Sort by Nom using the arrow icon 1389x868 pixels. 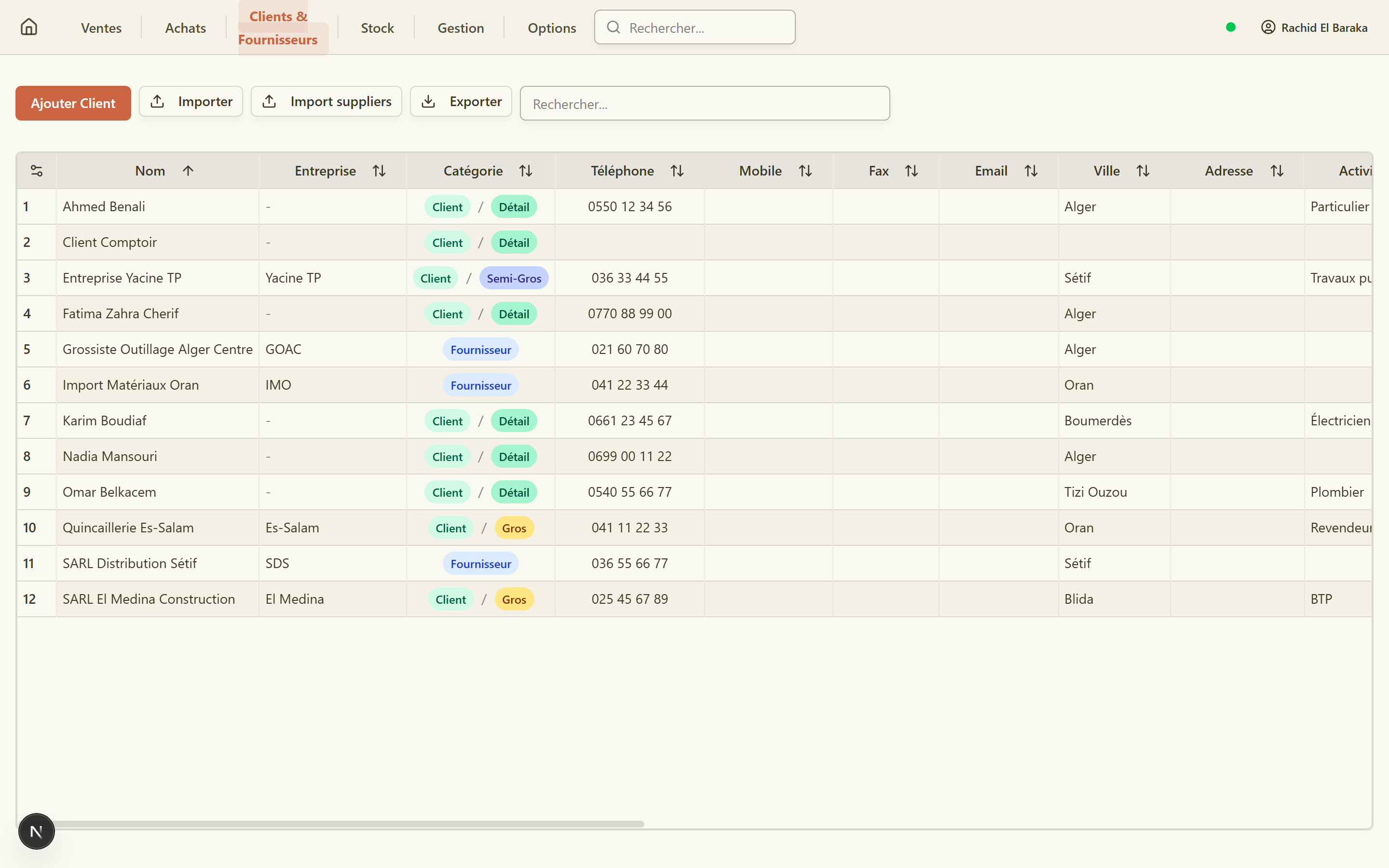[x=188, y=171]
